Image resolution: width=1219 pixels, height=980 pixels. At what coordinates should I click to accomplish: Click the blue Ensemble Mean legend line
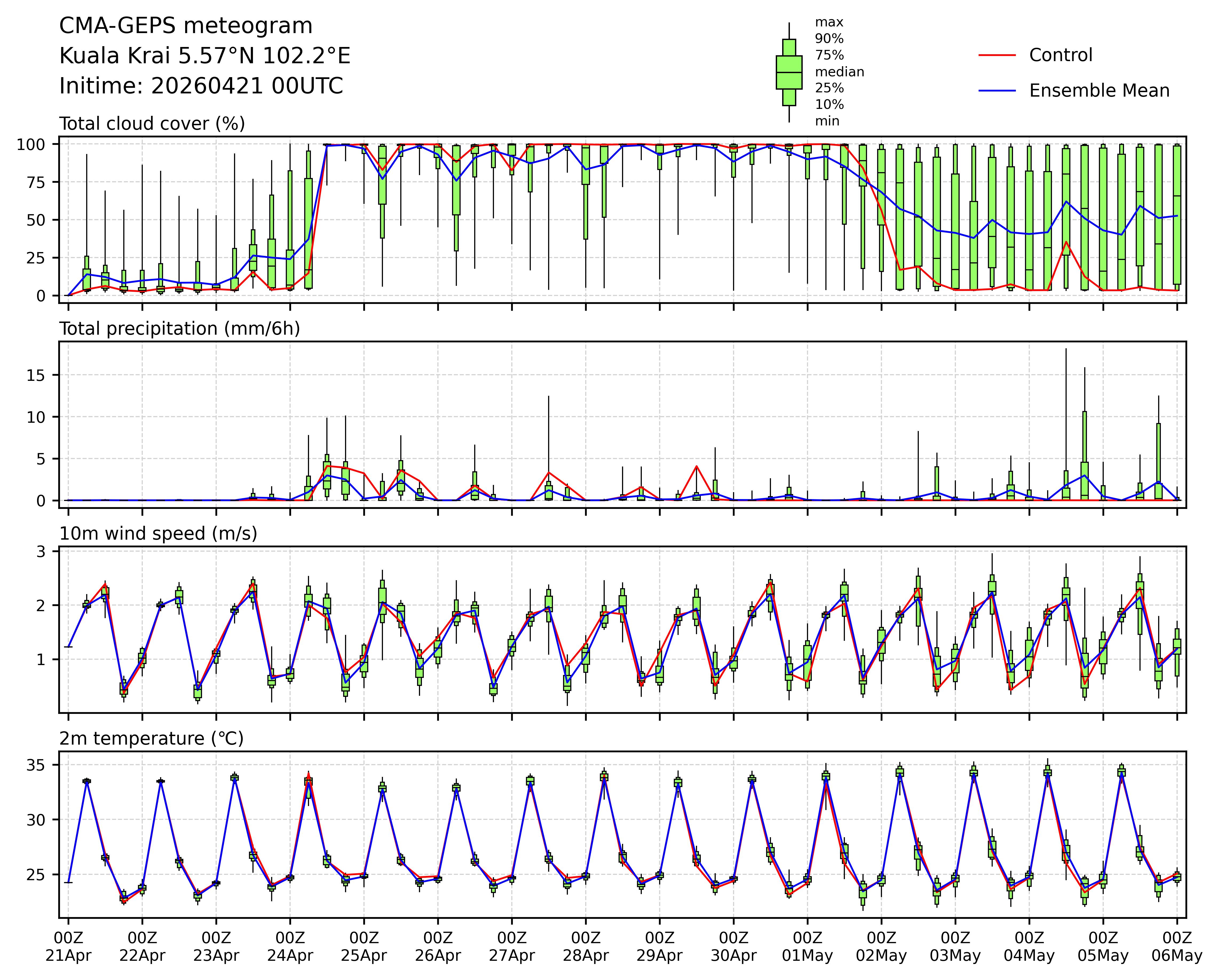click(x=997, y=90)
